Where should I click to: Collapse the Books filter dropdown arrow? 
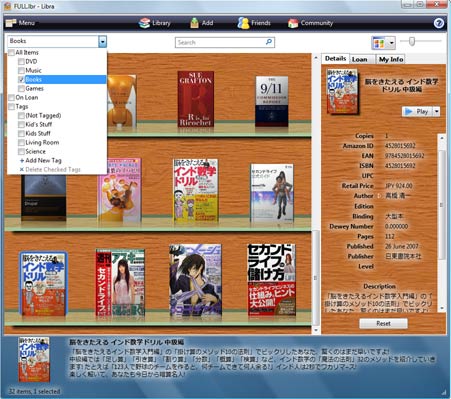coord(102,42)
